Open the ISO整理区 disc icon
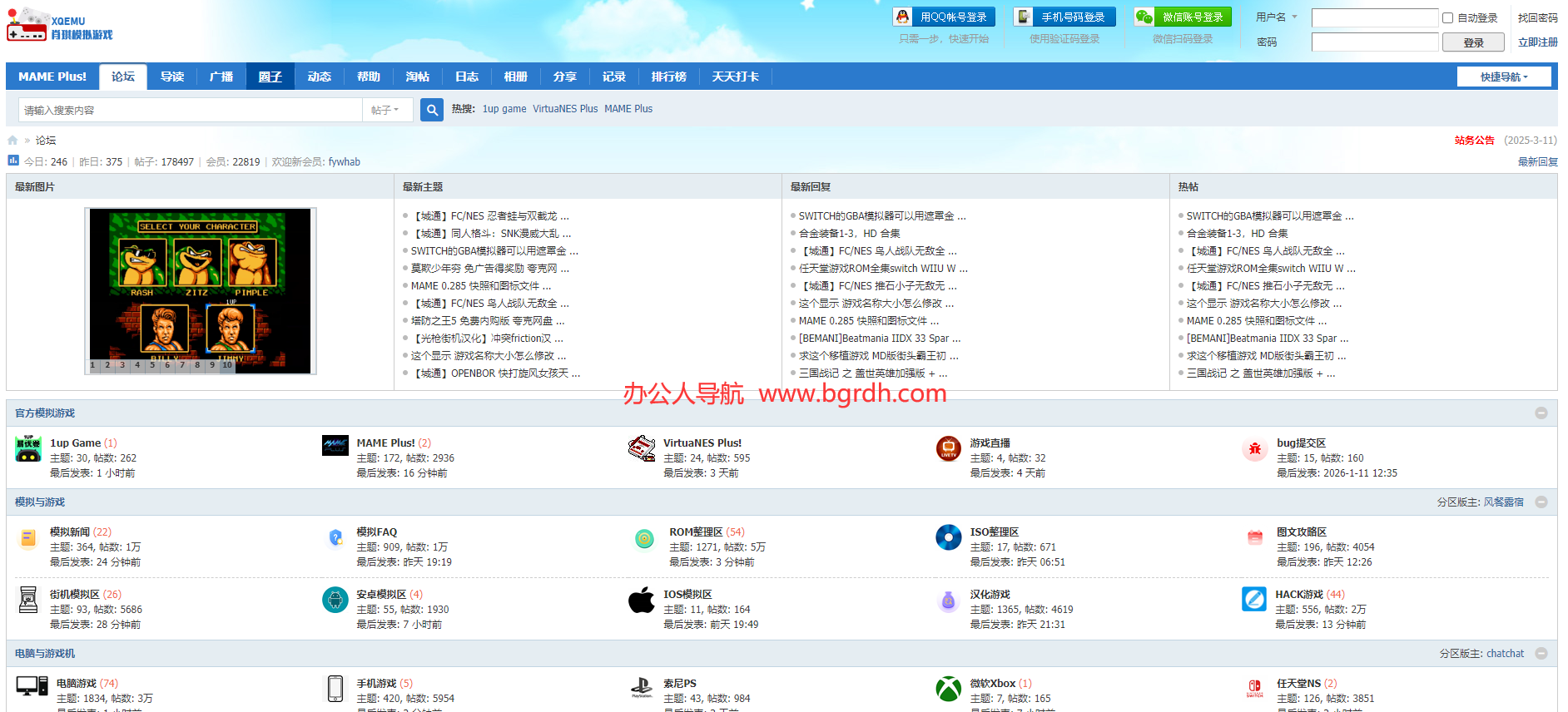The height and width of the screenshot is (712, 1568). (949, 537)
